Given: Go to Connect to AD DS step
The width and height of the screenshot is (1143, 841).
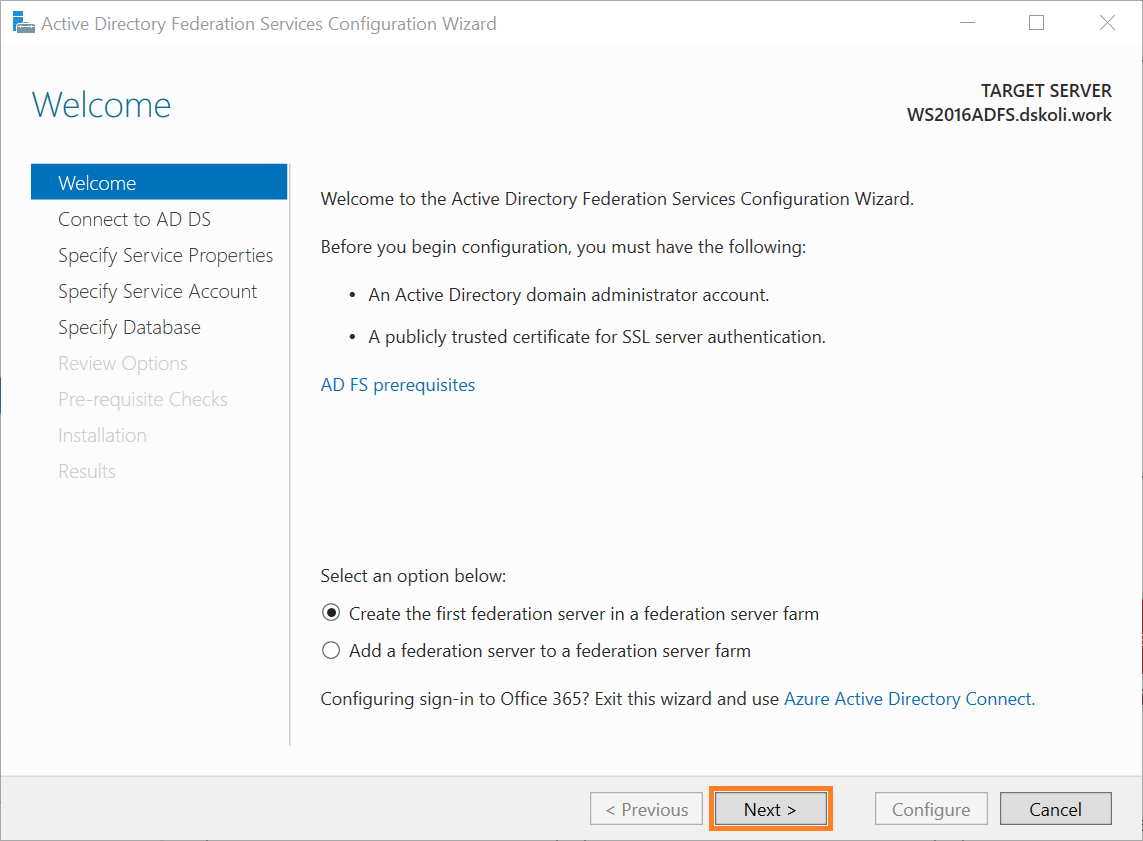Looking at the screenshot, I should [134, 219].
